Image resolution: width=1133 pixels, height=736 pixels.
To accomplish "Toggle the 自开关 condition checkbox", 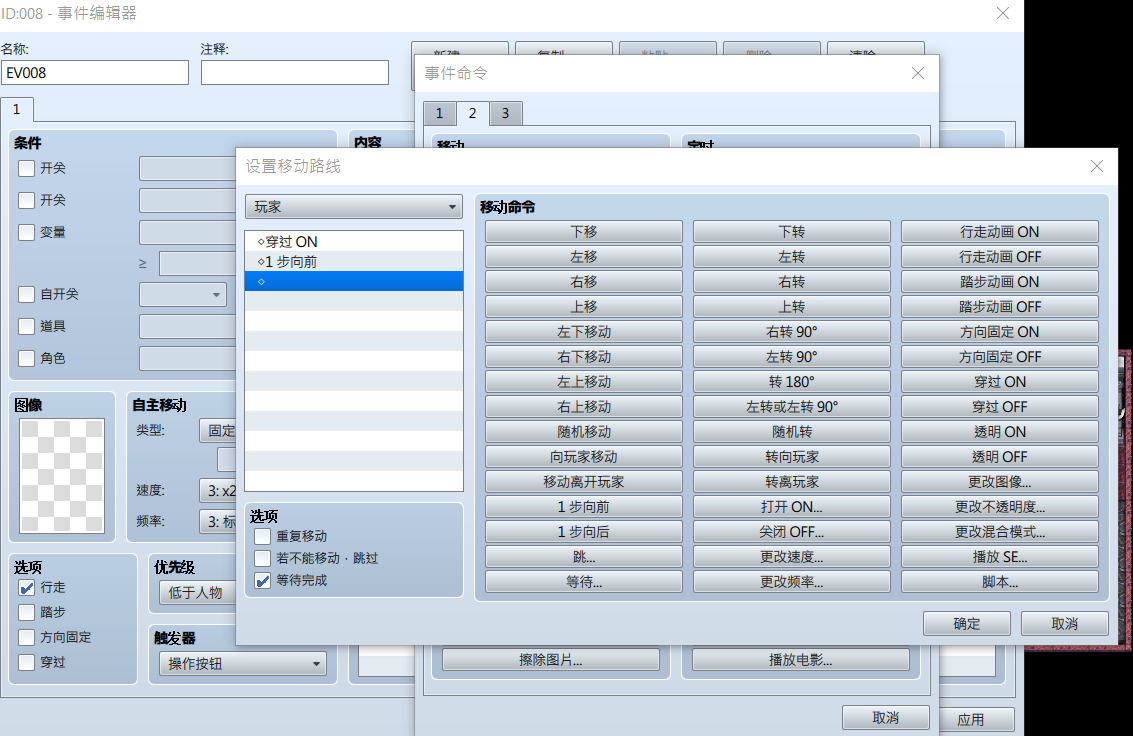I will (x=27, y=295).
